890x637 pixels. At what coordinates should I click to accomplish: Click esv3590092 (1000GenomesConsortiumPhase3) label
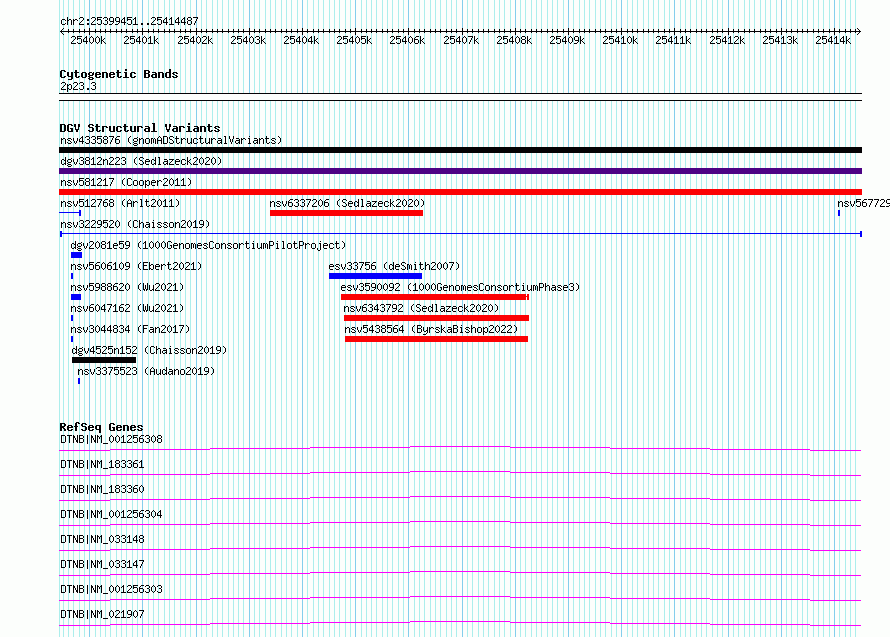pos(460,287)
